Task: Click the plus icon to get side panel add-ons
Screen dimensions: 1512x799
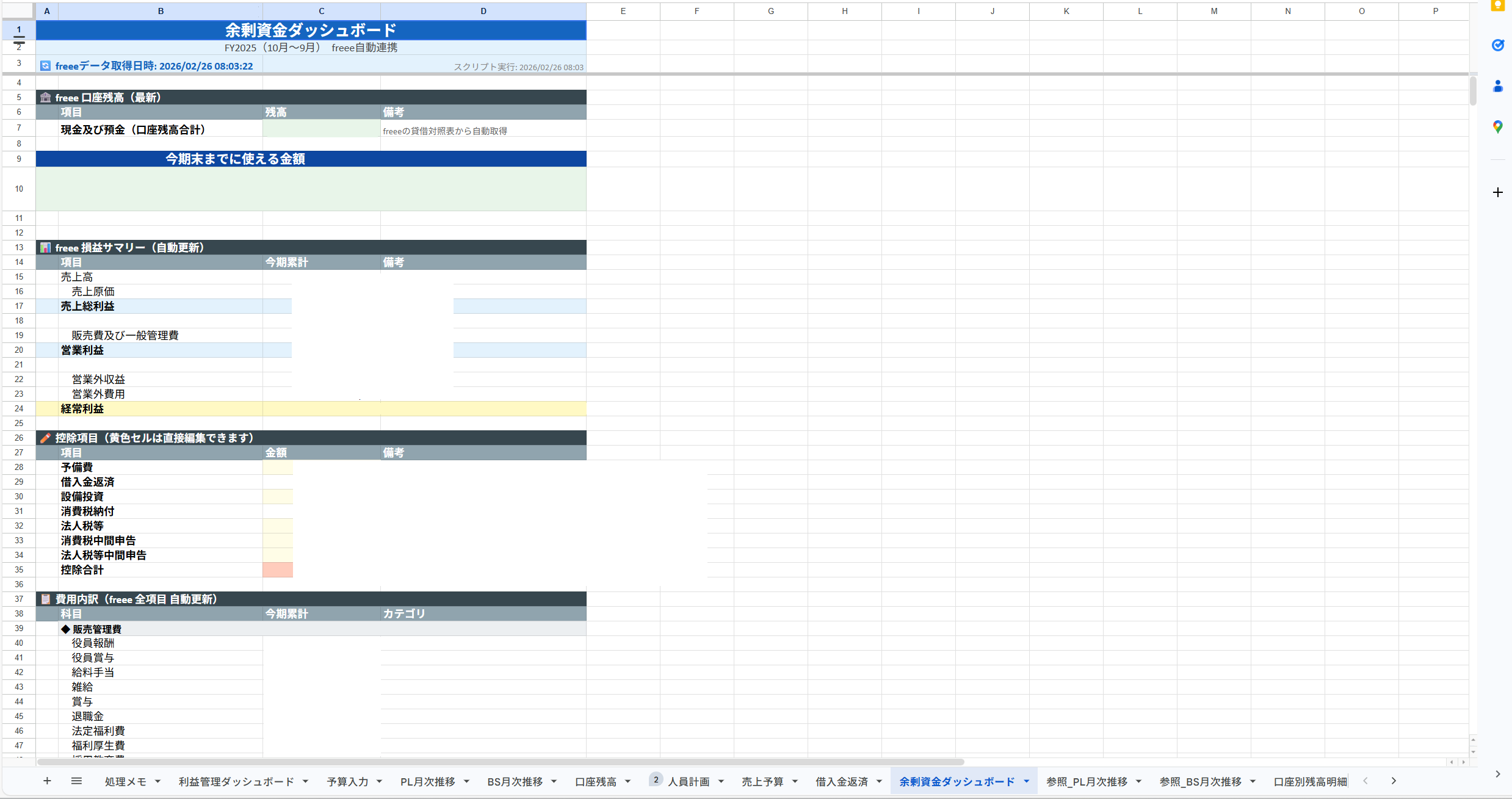Action: [1497, 193]
